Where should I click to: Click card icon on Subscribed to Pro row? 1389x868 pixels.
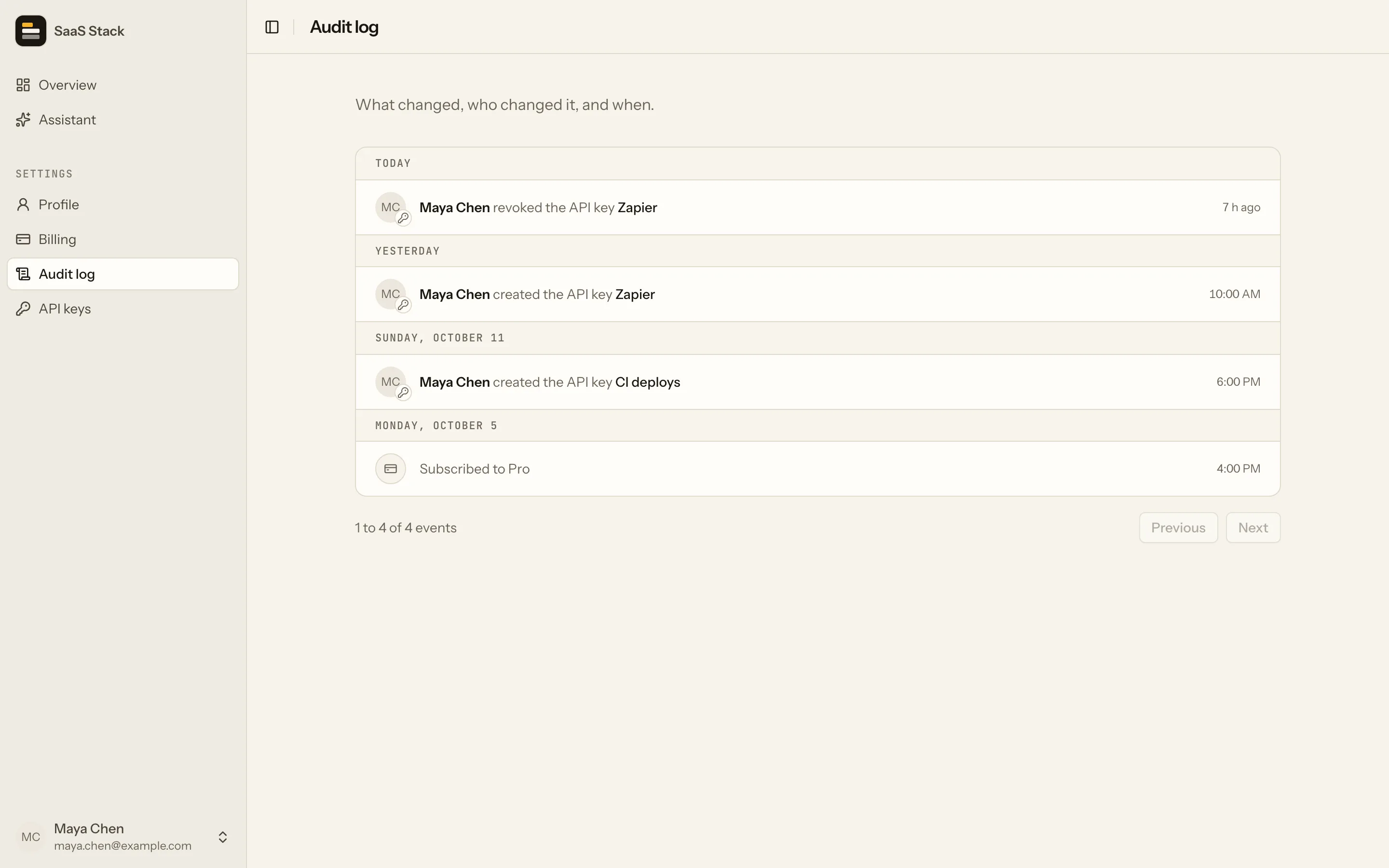point(390,469)
